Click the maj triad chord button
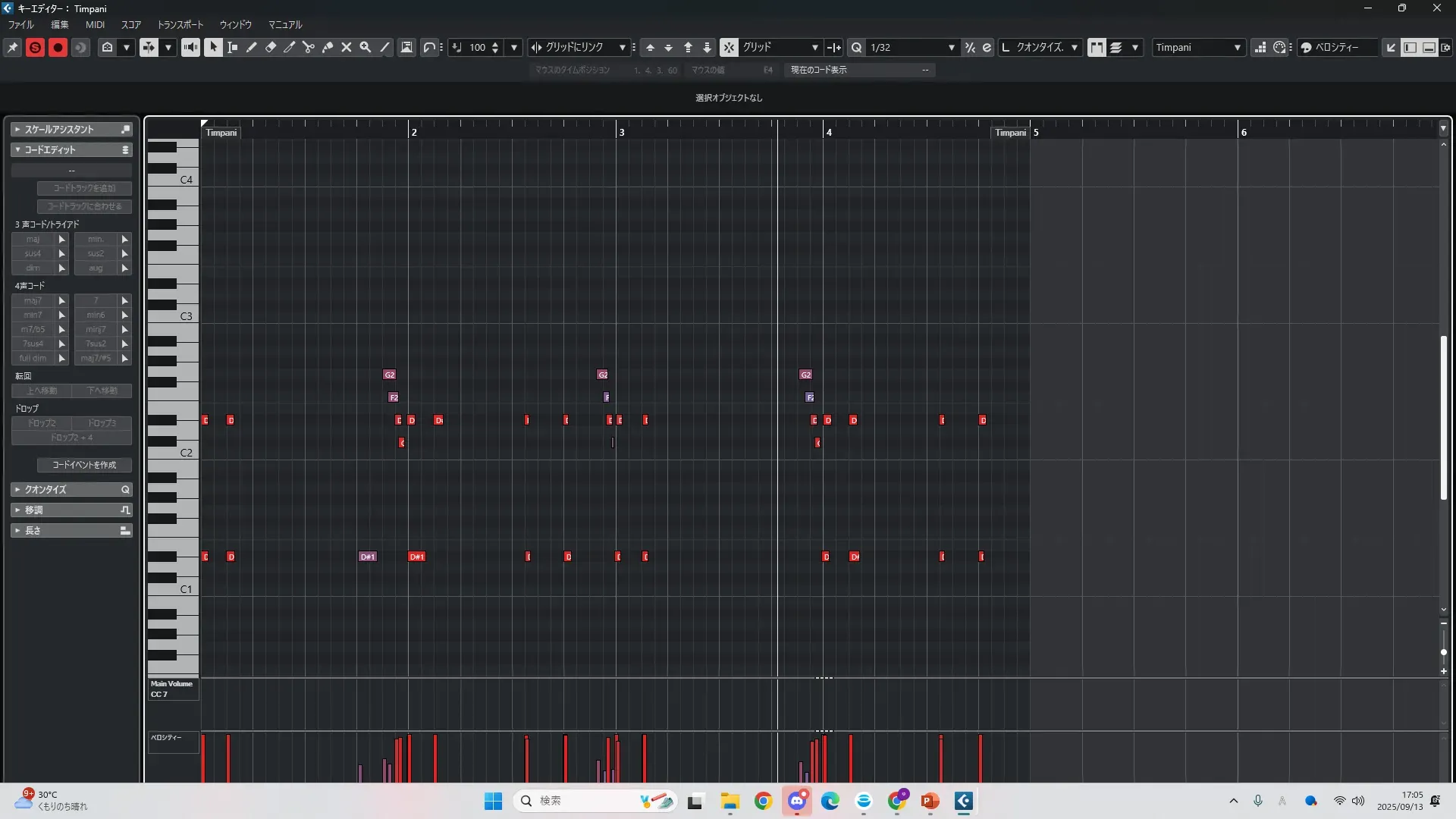Screen dimensions: 1456x819 pyautogui.click(x=33, y=239)
